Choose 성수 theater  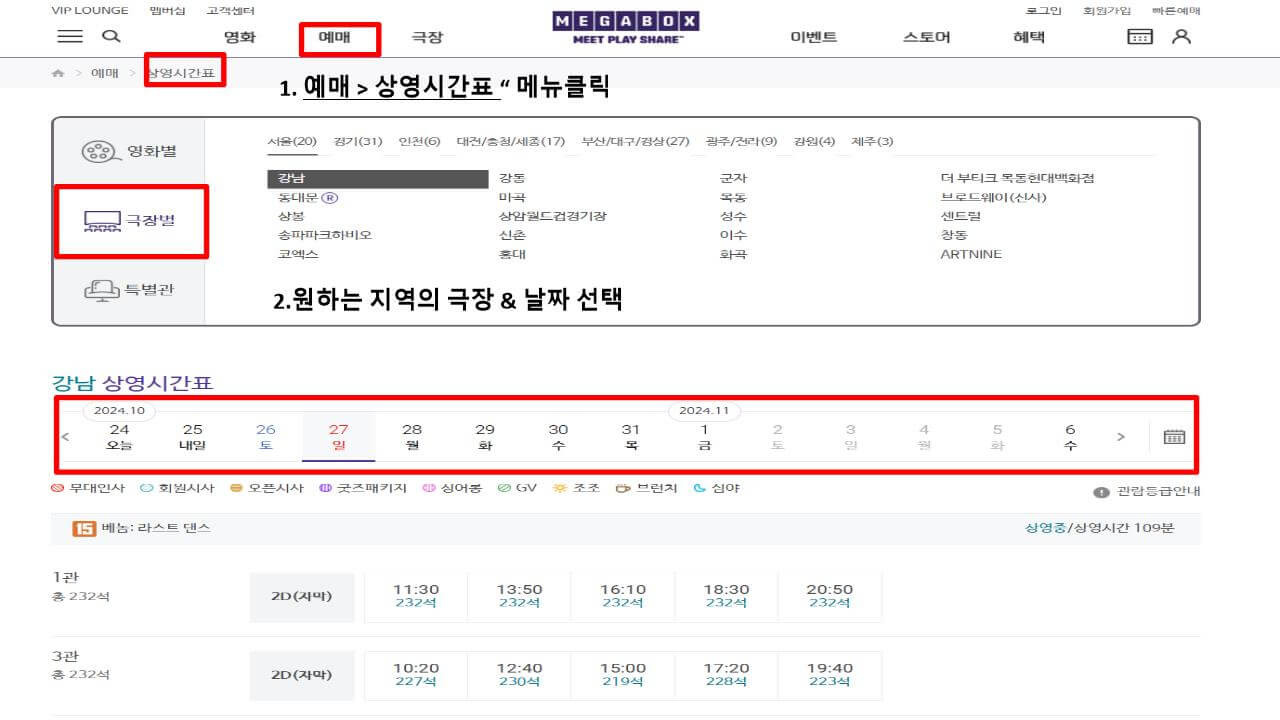click(733, 217)
